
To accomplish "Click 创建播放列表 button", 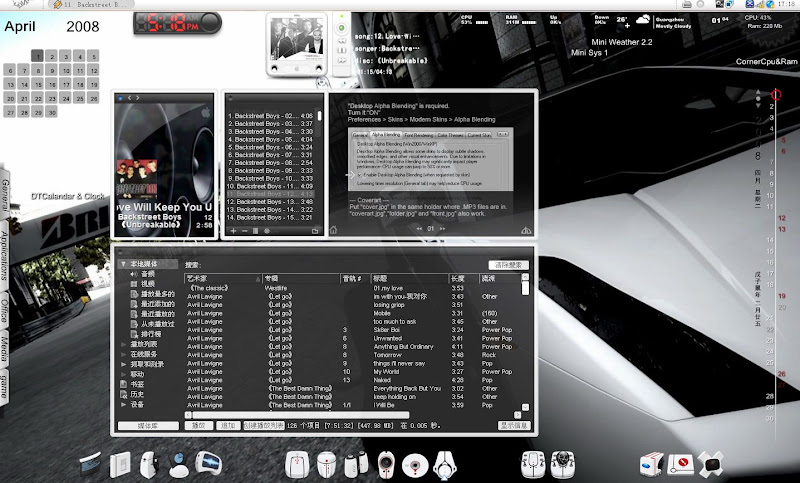I will point(263,425).
